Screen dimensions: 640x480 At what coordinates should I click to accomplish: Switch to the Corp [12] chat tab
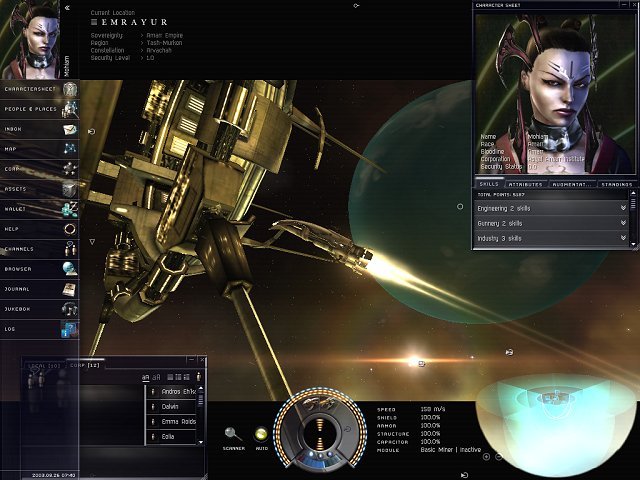coord(84,365)
